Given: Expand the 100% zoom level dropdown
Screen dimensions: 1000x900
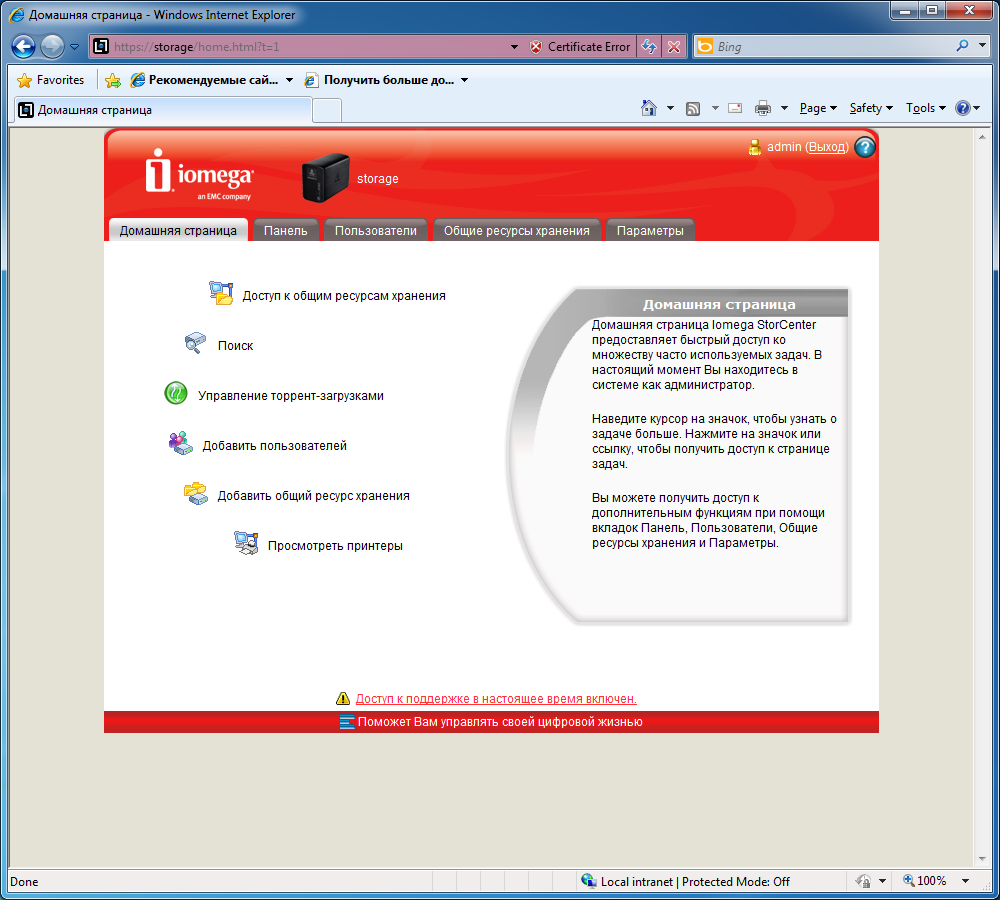Looking at the screenshot, I should pyautogui.click(x=966, y=881).
